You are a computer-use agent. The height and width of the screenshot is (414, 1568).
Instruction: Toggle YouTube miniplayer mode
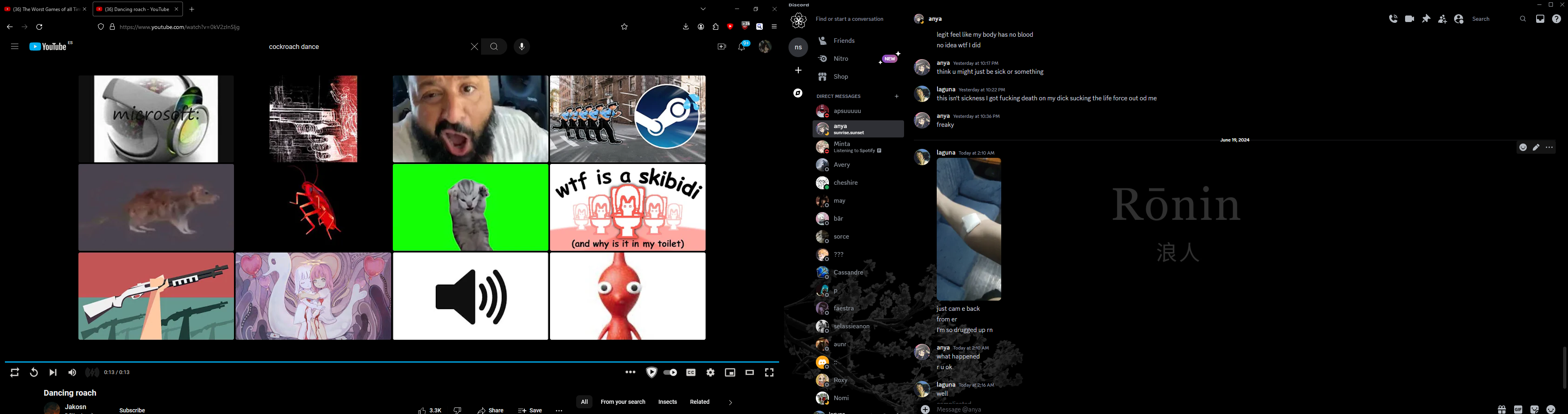click(x=730, y=373)
